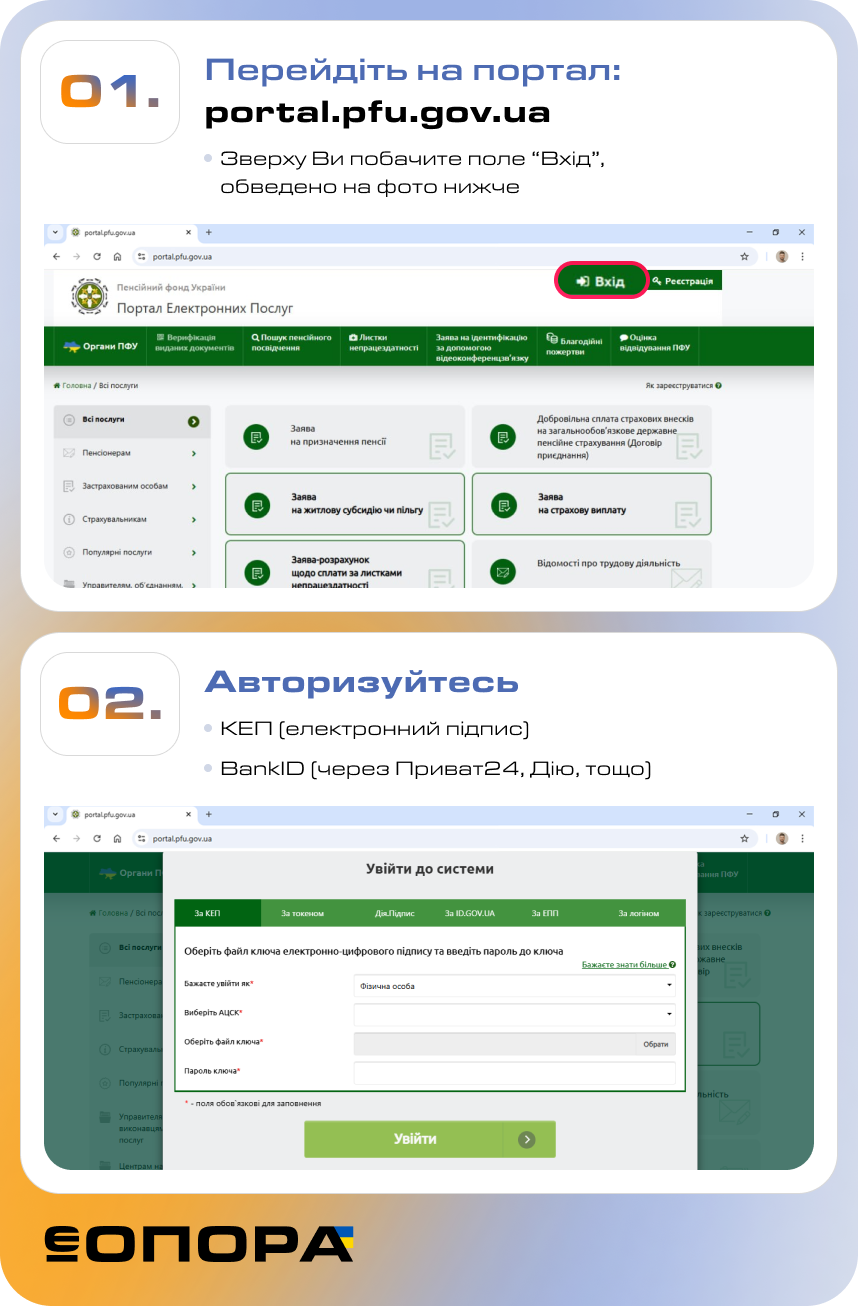
Task: Click into the Пароль ключа input field
Action: click(x=514, y=1072)
